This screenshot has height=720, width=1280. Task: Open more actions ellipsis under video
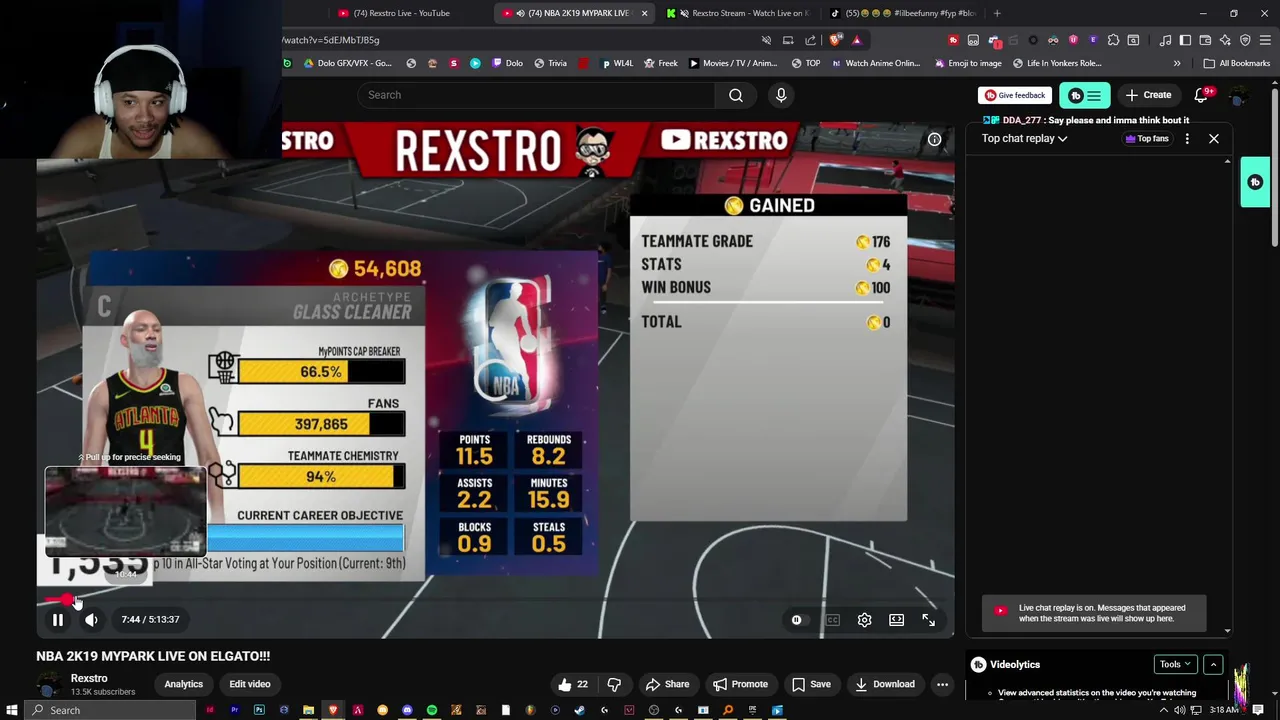pos(942,684)
